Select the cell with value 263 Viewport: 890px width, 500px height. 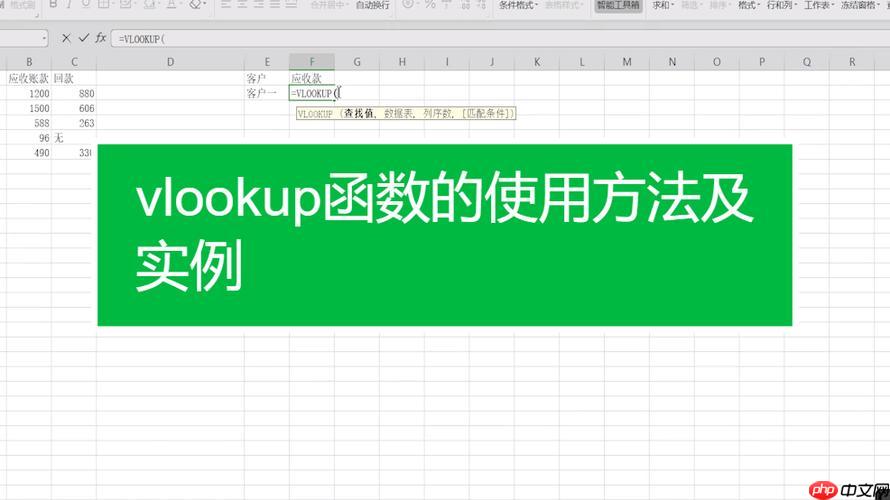[x=74, y=123]
